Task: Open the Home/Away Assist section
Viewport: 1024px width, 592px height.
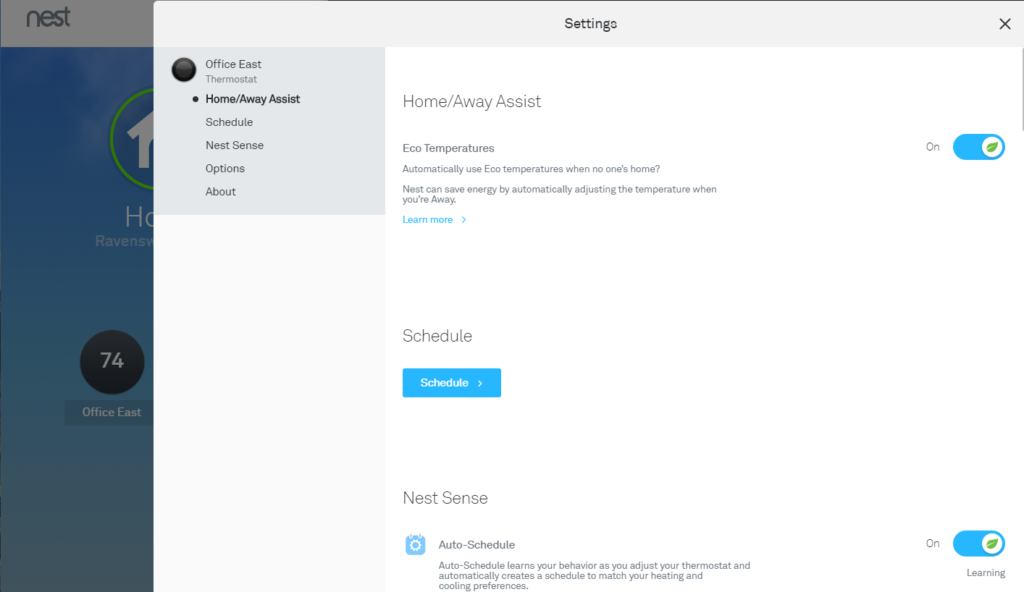Action: coord(252,99)
